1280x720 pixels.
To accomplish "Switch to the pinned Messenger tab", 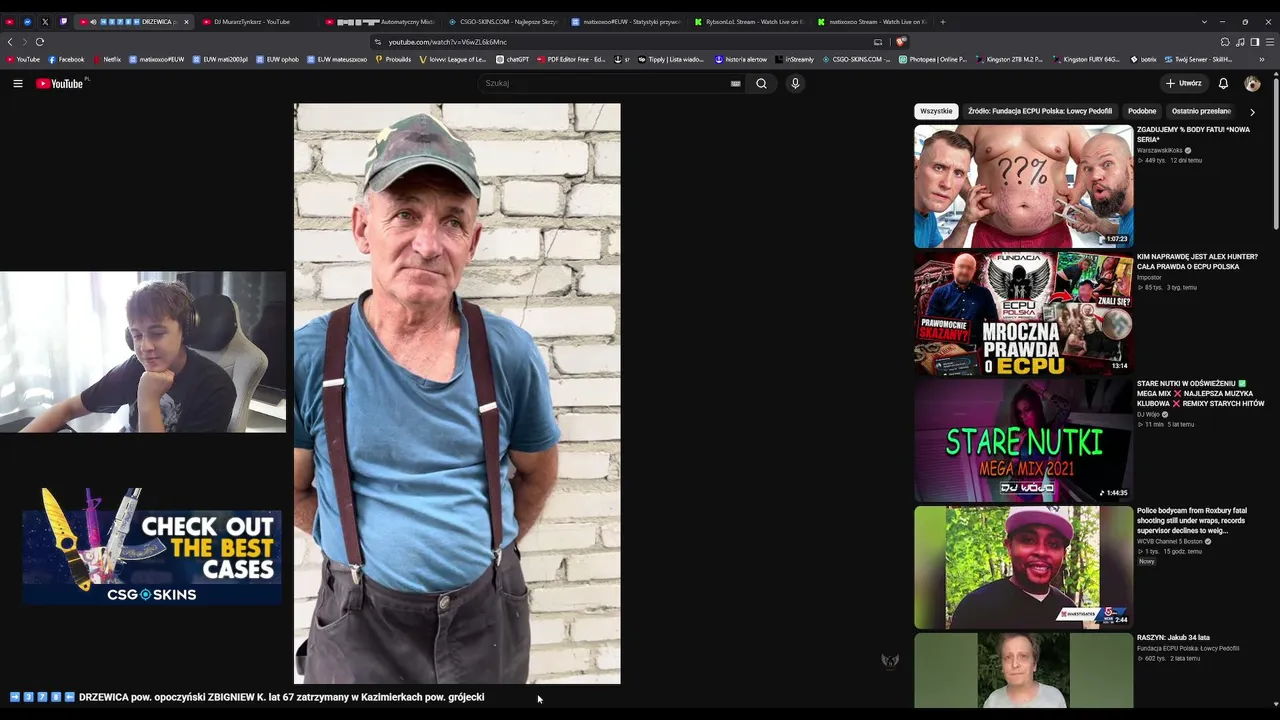I will (x=27, y=22).
